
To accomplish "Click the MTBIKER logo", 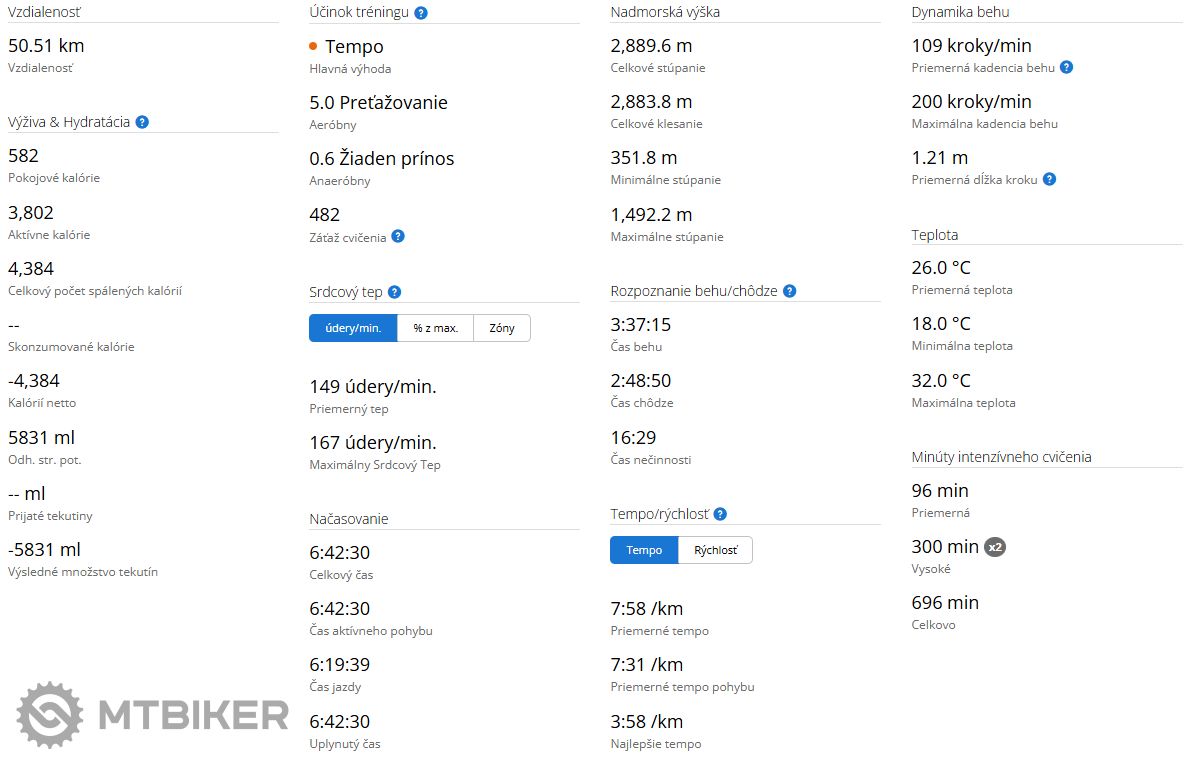I will (152, 714).
